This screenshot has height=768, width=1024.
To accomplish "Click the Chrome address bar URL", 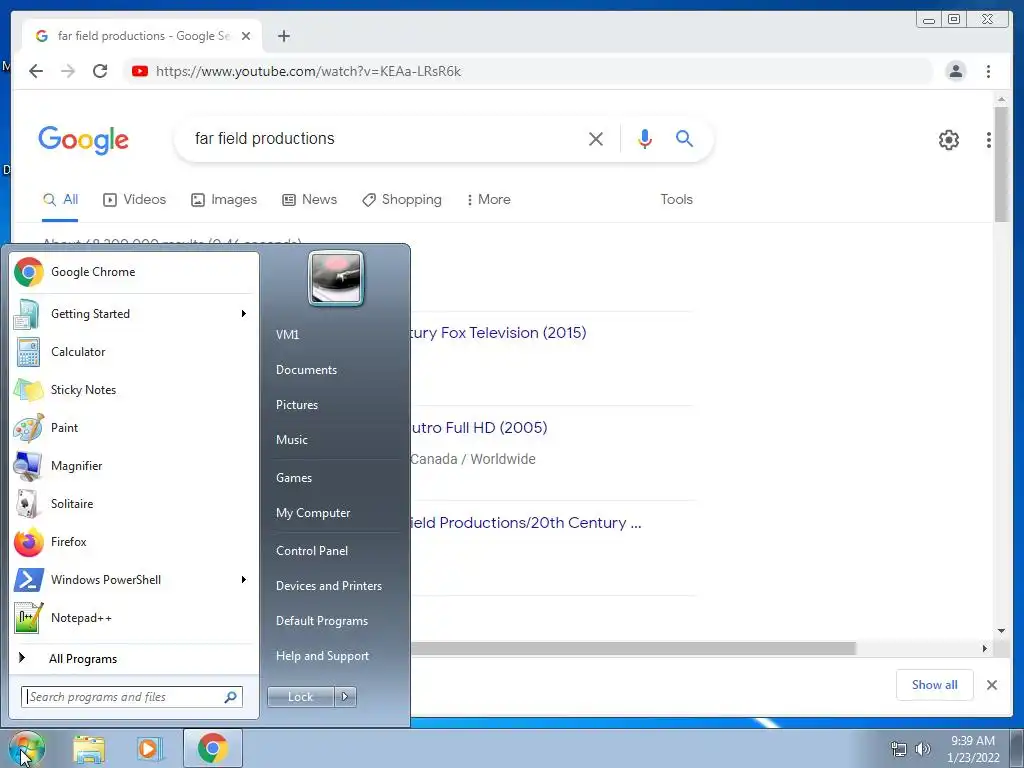I will point(308,71).
